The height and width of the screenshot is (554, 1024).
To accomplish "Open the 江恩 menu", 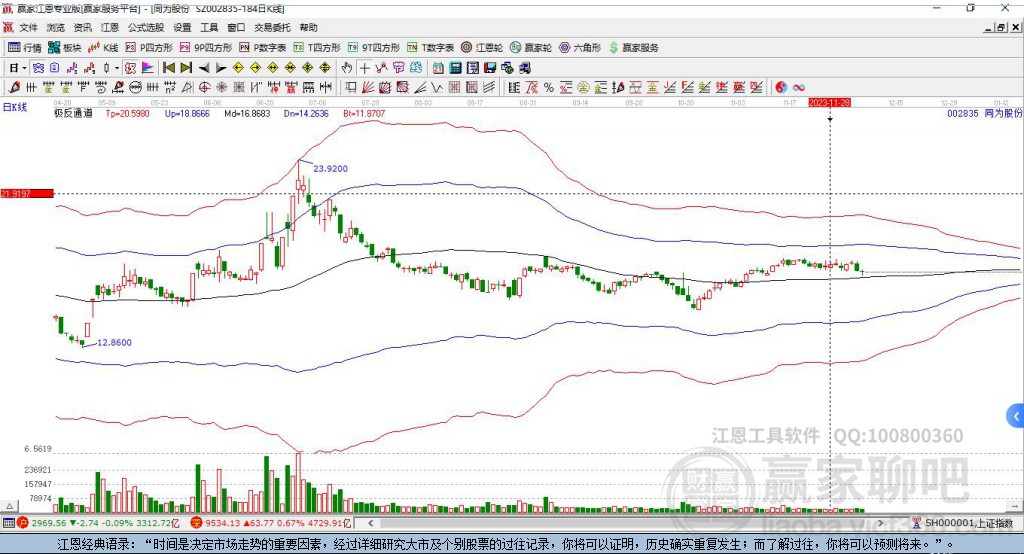I will pos(110,27).
